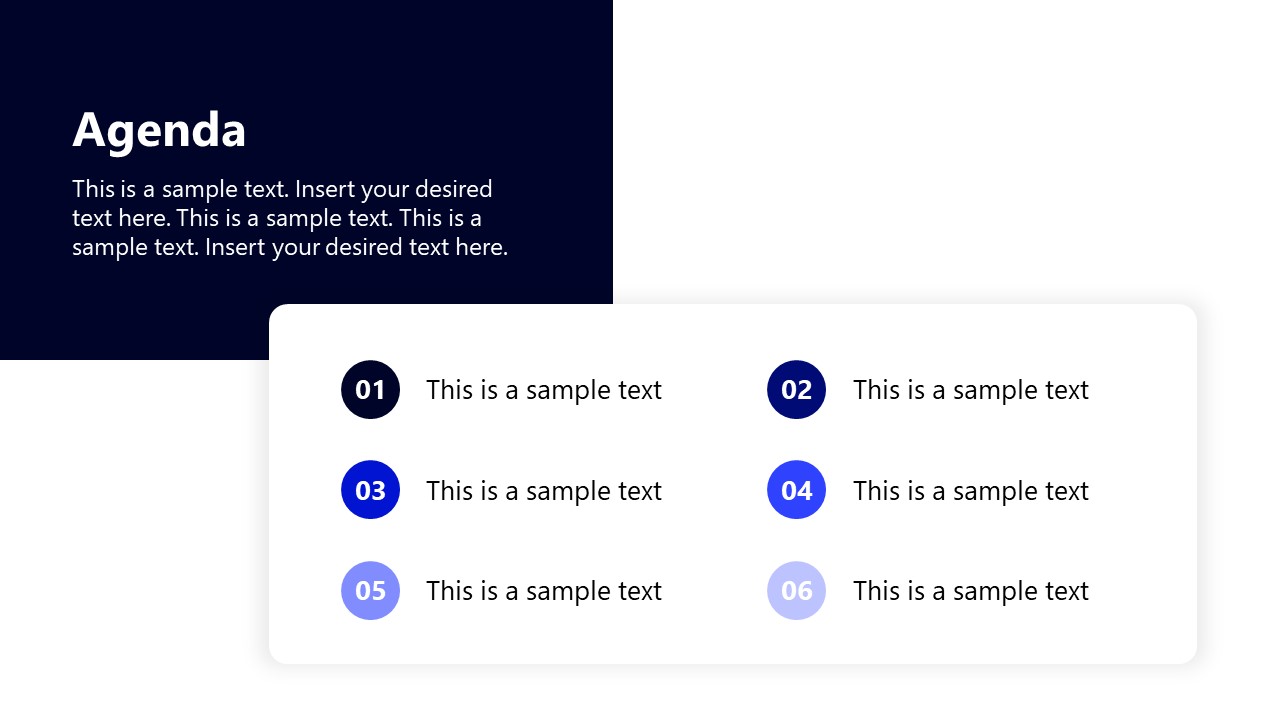Select the 02 numbered circle badge
The width and height of the screenshot is (1280, 720).
coord(796,390)
